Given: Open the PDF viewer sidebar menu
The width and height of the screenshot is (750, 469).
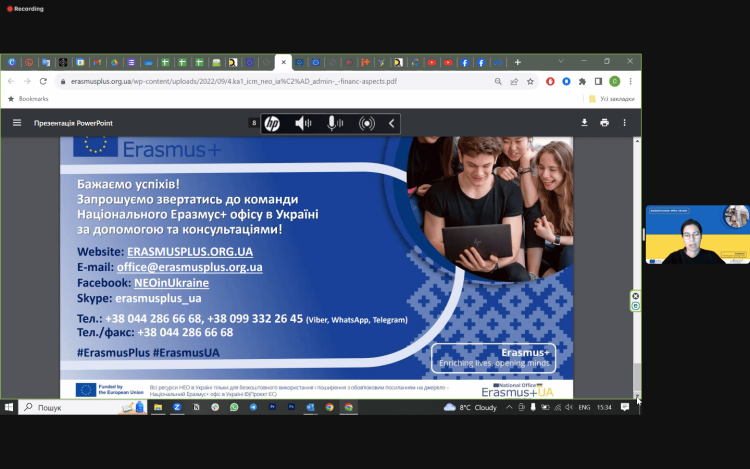Looking at the screenshot, I should [16, 123].
